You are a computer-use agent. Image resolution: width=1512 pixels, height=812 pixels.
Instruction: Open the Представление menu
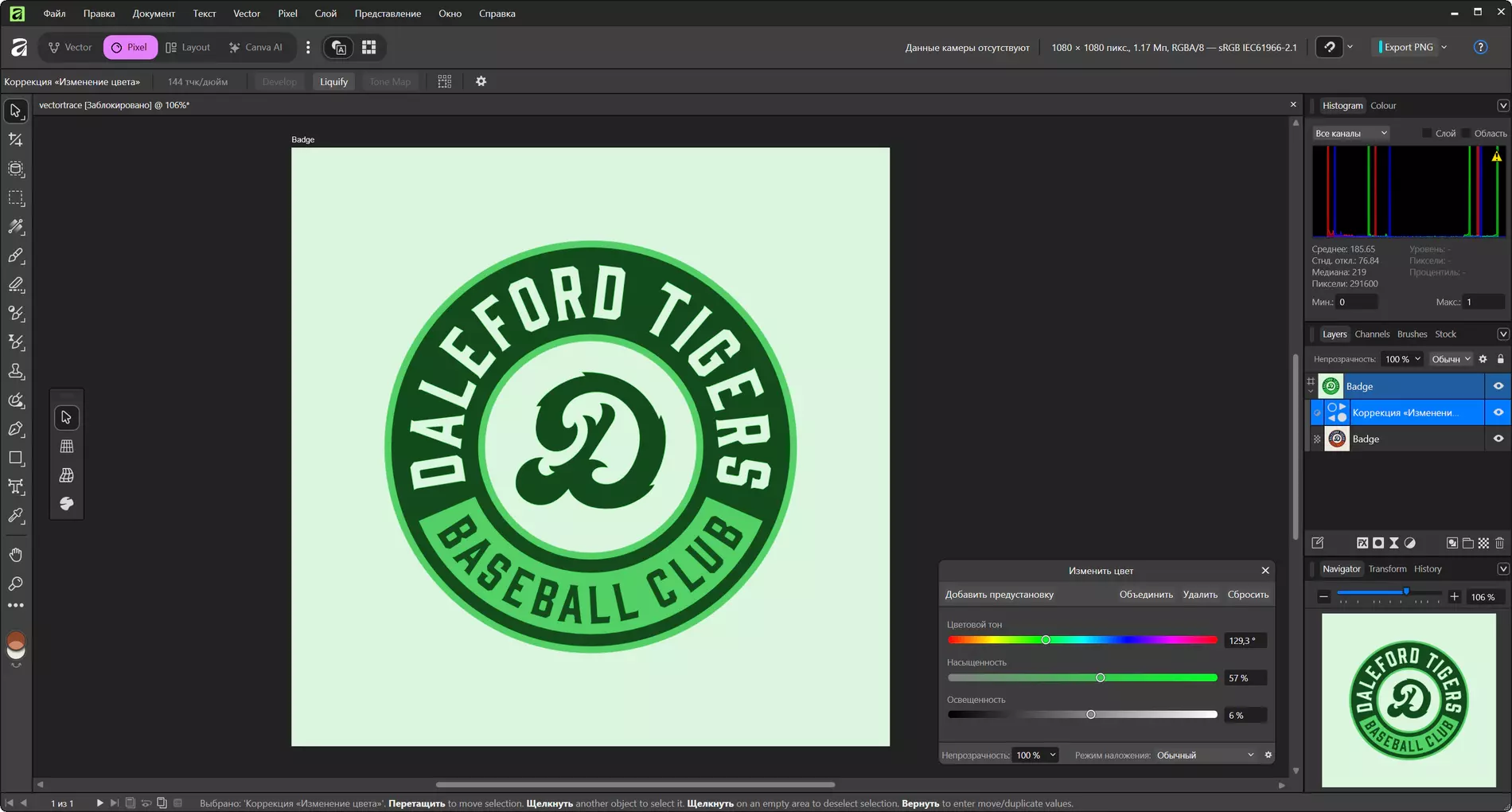click(x=388, y=13)
